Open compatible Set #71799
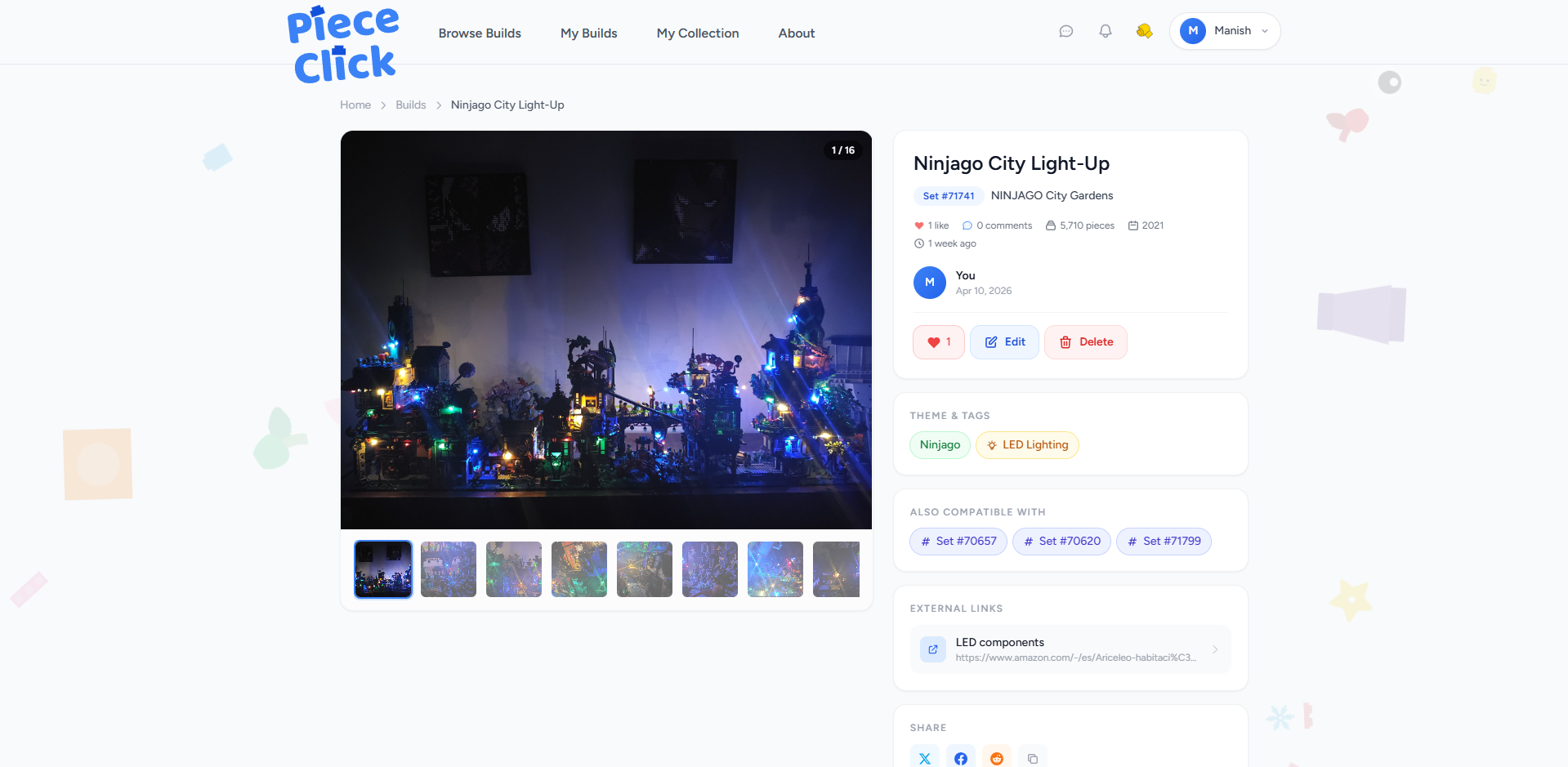This screenshot has height=767, width=1568. pos(1164,542)
